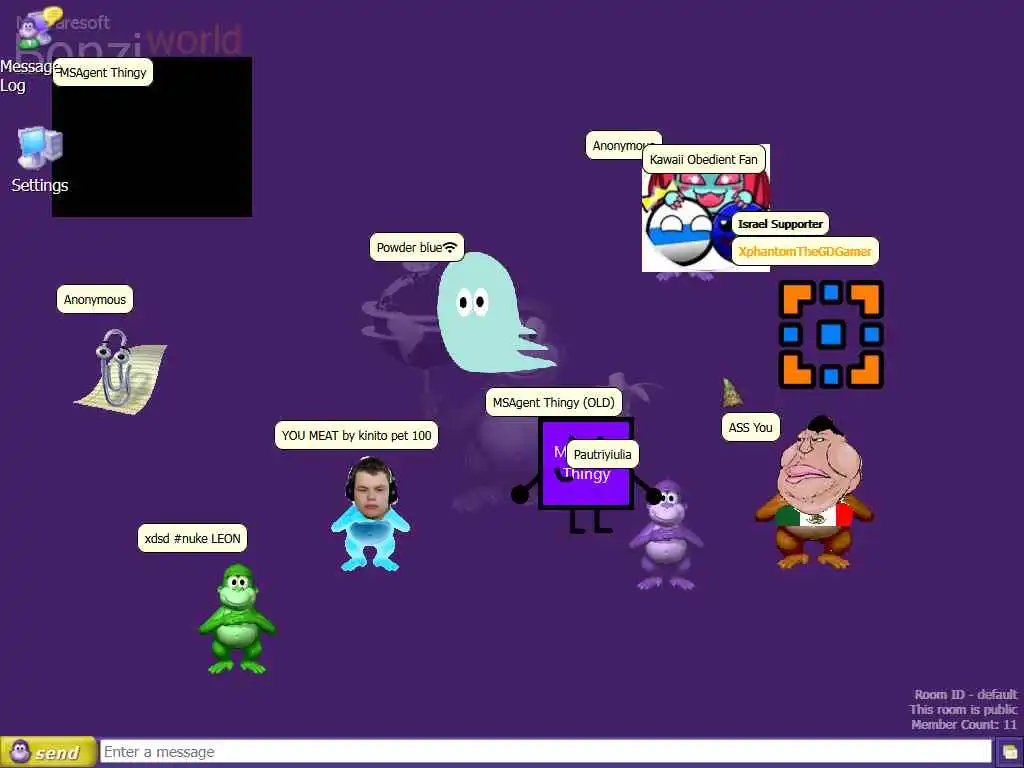Click the Anonymous label above Clippy
This screenshot has width=1024, height=768.
(95, 300)
